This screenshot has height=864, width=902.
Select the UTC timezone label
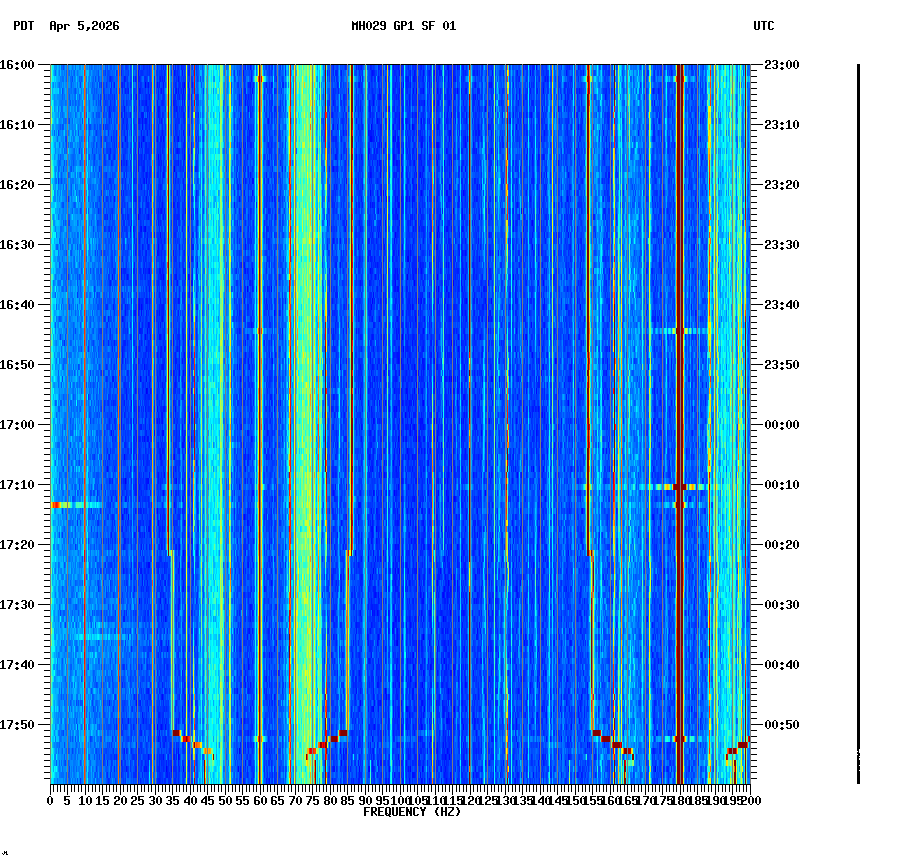point(765,27)
